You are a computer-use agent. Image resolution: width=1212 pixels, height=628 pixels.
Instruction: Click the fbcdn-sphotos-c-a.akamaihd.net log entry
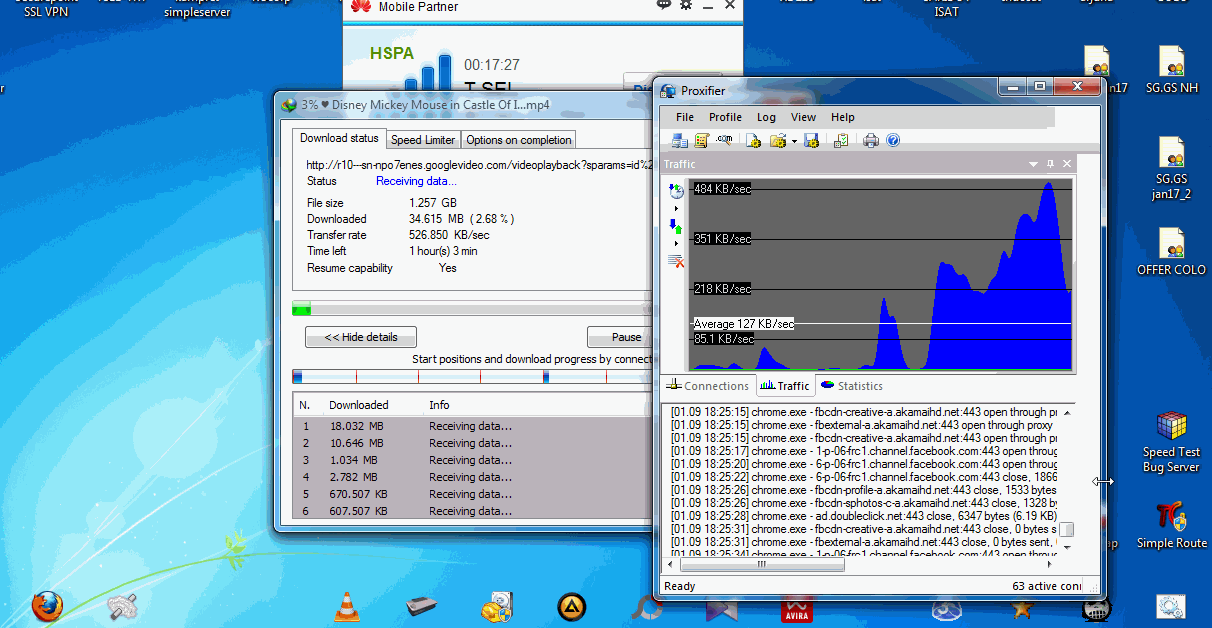pos(865,503)
